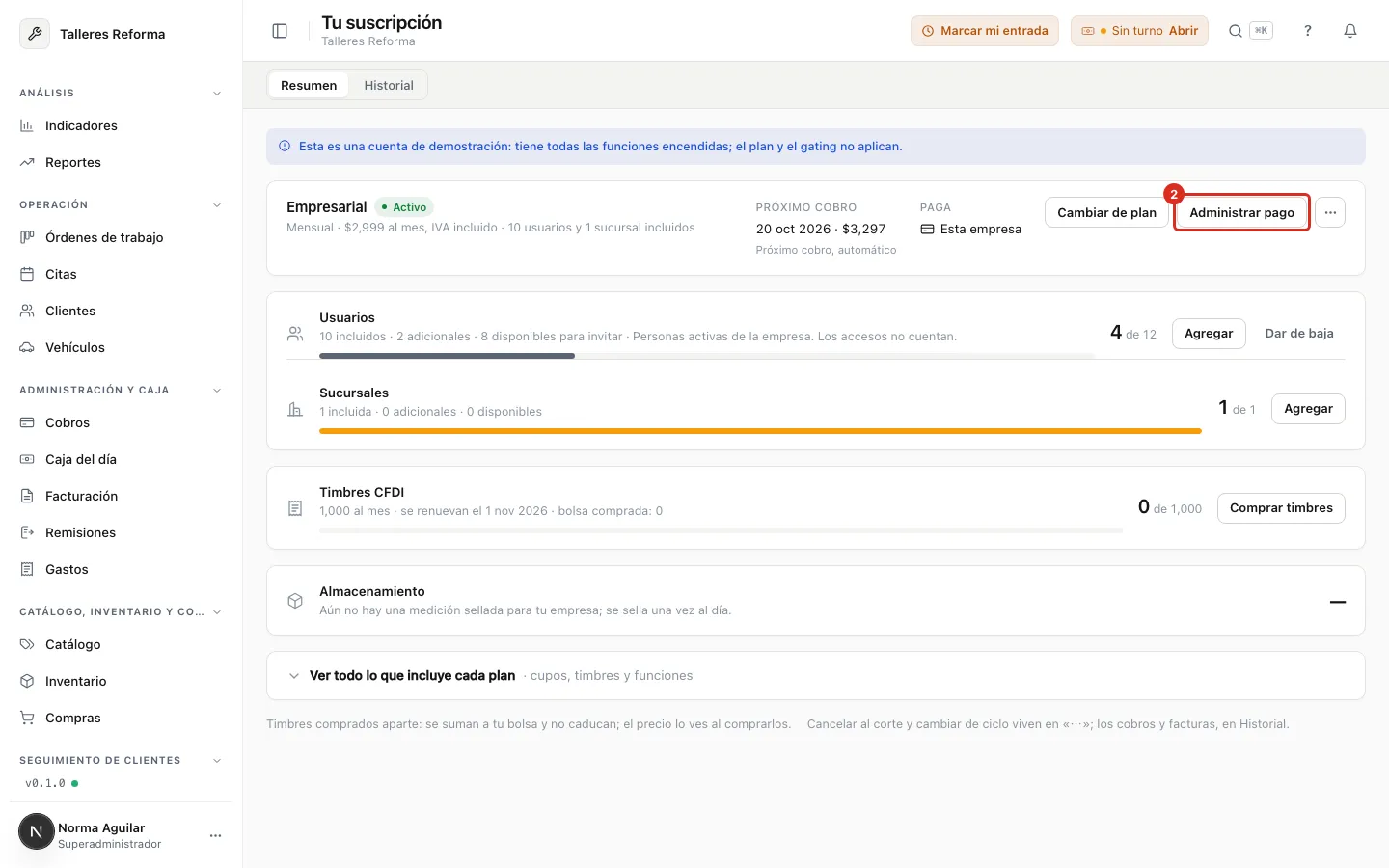Image resolution: width=1389 pixels, height=868 pixels.
Task: Click Cambiar de plan
Action: [x=1106, y=212]
